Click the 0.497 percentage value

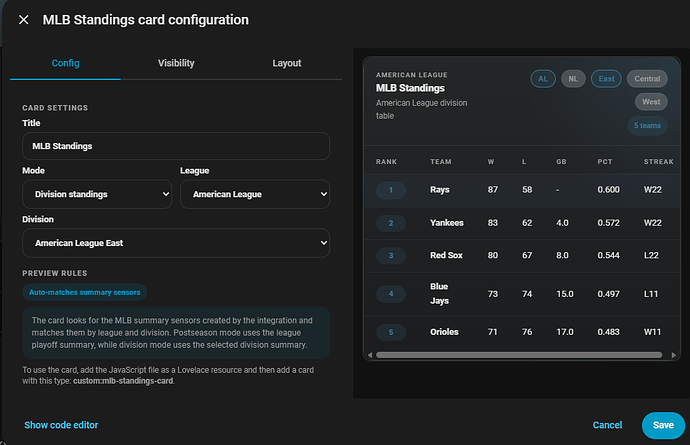(608, 294)
